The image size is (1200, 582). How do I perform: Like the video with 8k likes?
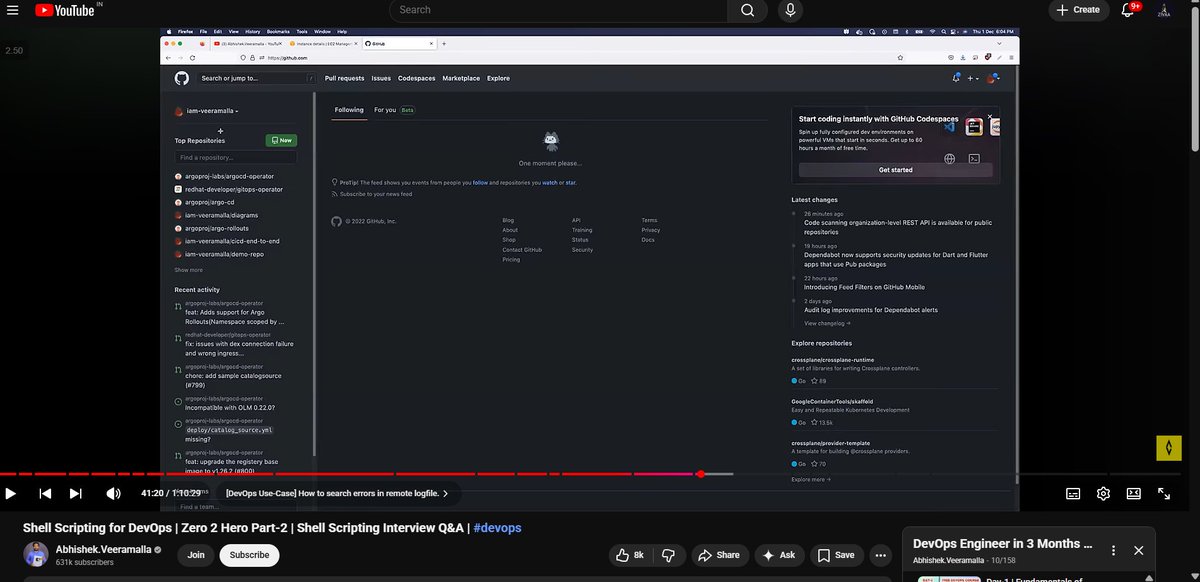pyautogui.click(x=630, y=555)
